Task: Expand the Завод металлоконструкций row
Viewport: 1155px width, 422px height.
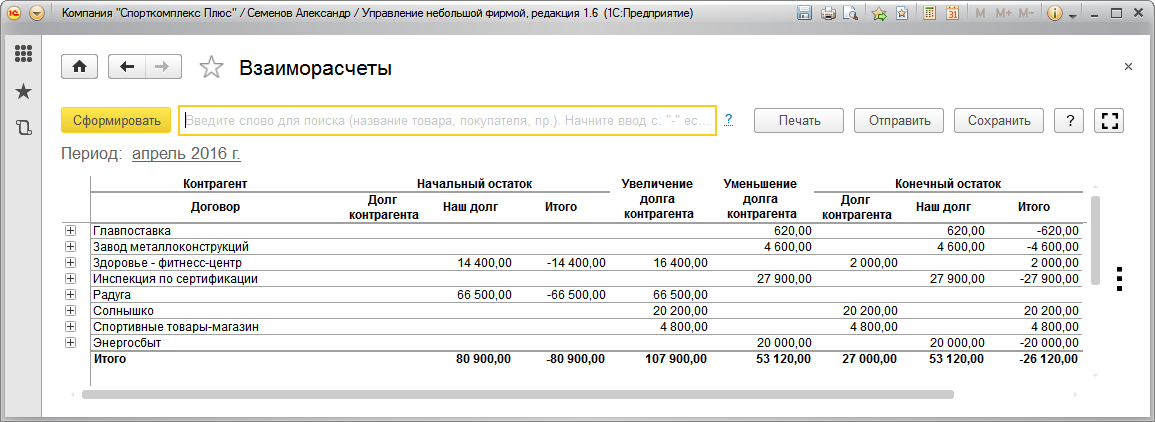Action: point(71,246)
